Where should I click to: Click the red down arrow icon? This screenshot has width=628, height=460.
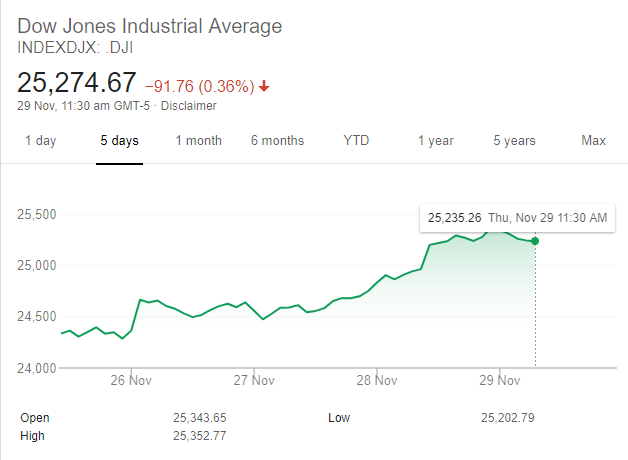264,86
